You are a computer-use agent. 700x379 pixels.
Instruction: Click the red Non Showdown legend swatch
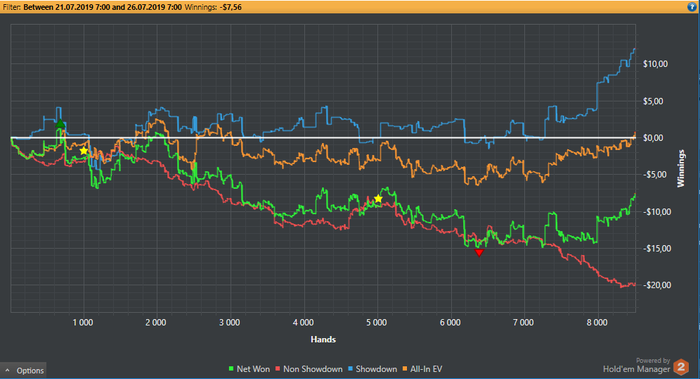[278, 369]
